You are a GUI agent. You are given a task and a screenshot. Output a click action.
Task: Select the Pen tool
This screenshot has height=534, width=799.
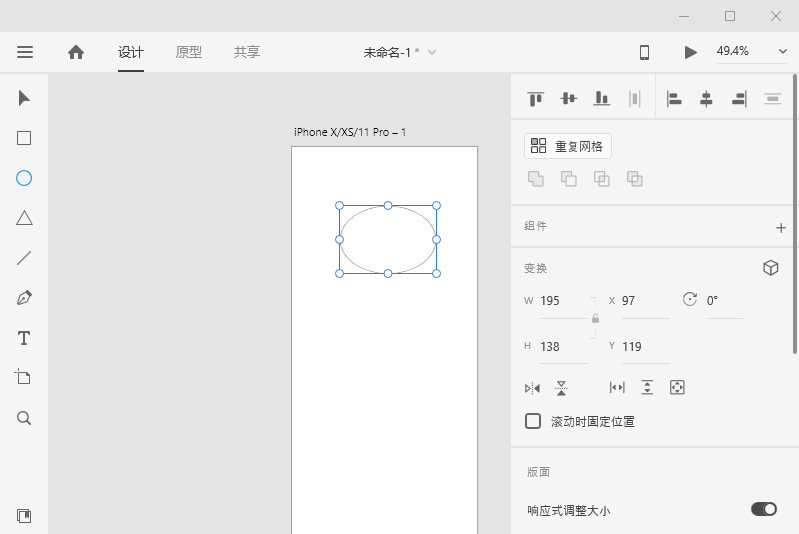[24, 298]
